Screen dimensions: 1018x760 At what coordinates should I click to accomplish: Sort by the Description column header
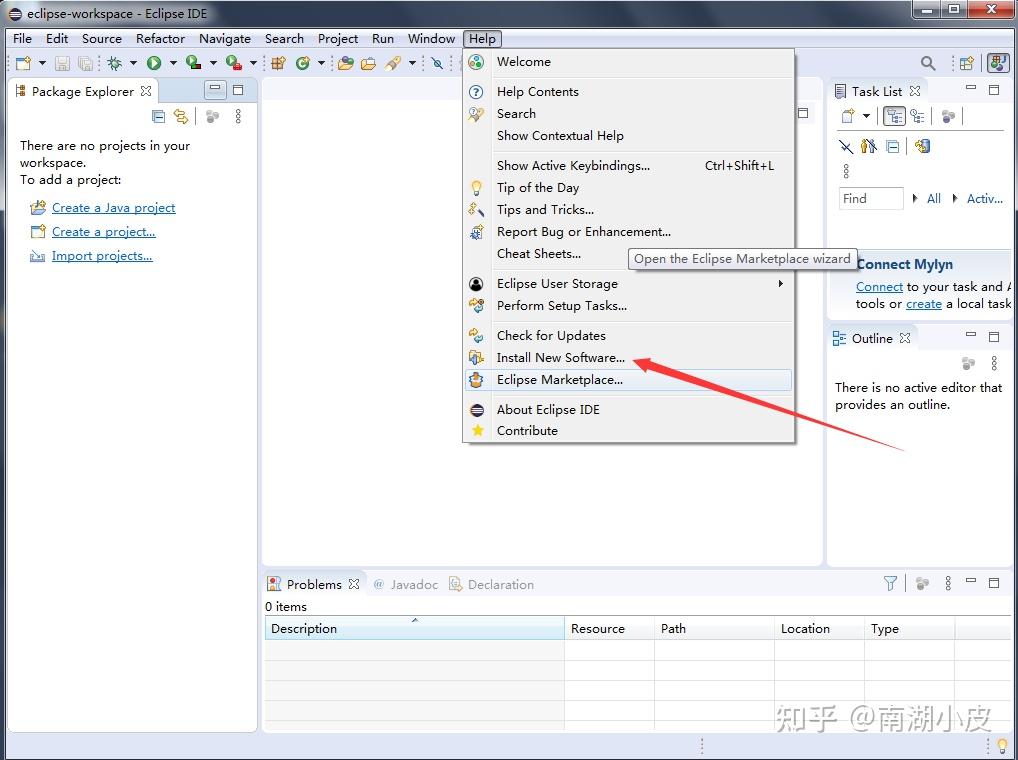[x=415, y=628]
